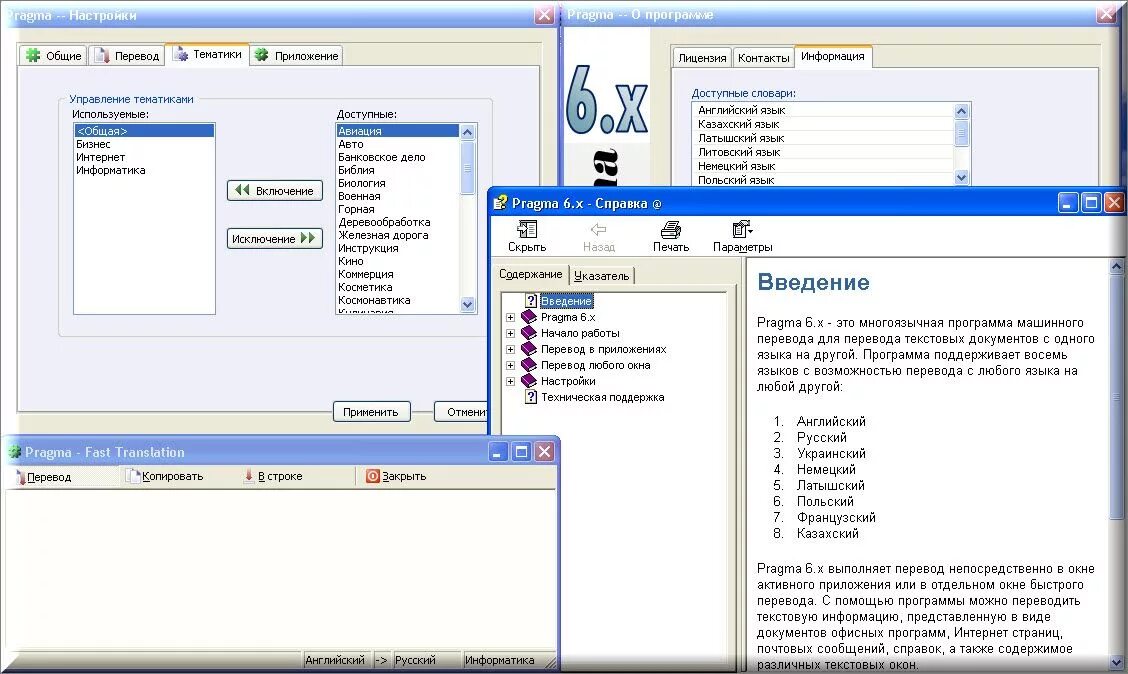The width and height of the screenshot is (1128, 674).
Task: Expand 'Перевод в приложениях' tree node
Action: [x=510, y=350]
